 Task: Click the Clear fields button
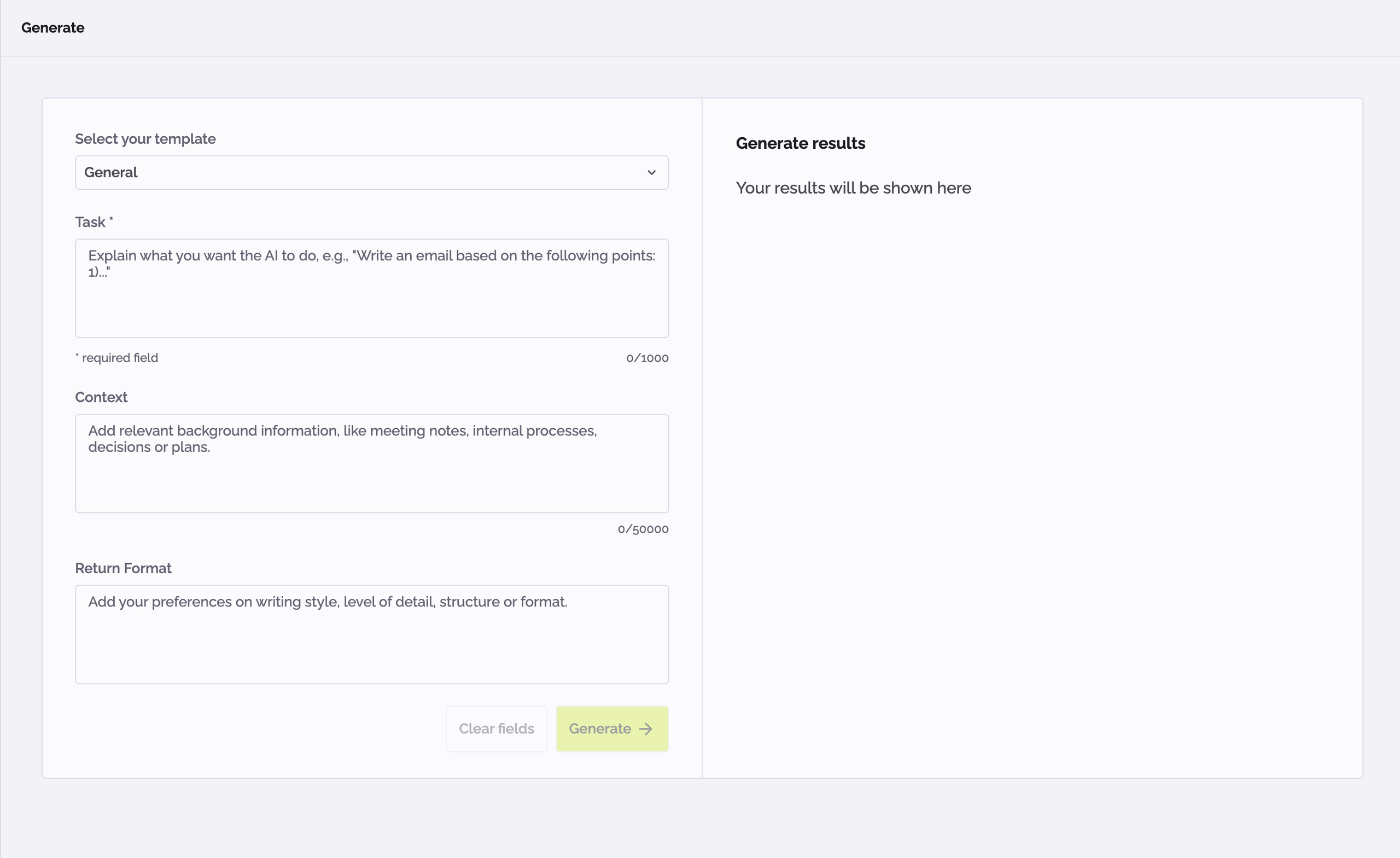click(x=496, y=728)
